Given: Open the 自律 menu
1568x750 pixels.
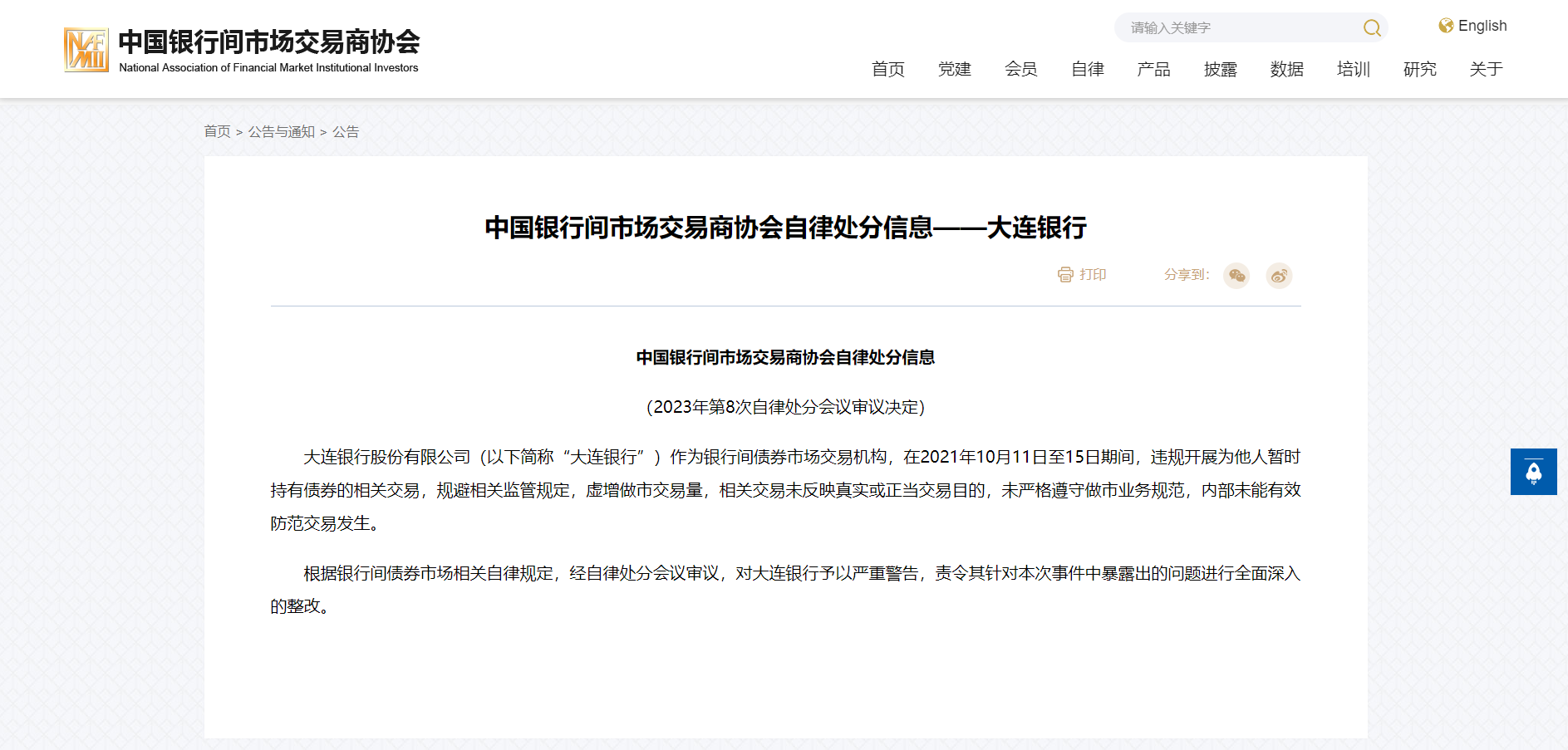Looking at the screenshot, I should tap(1087, 69).
